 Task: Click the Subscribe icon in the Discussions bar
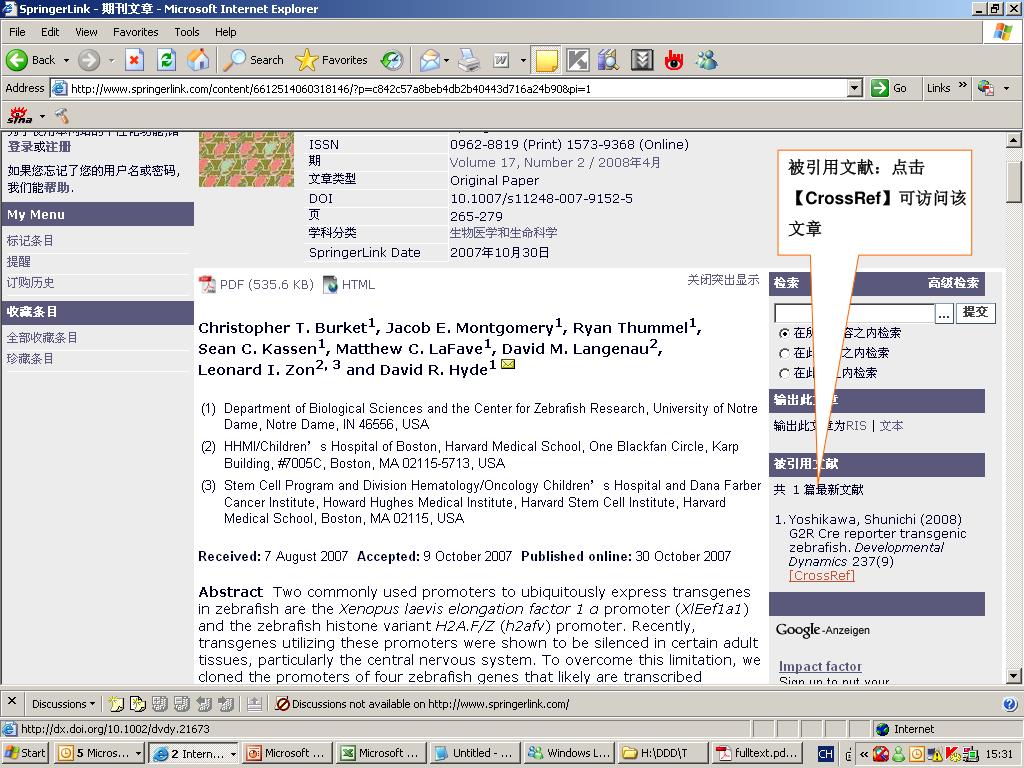pyautogui.click(x=255, y=703)
